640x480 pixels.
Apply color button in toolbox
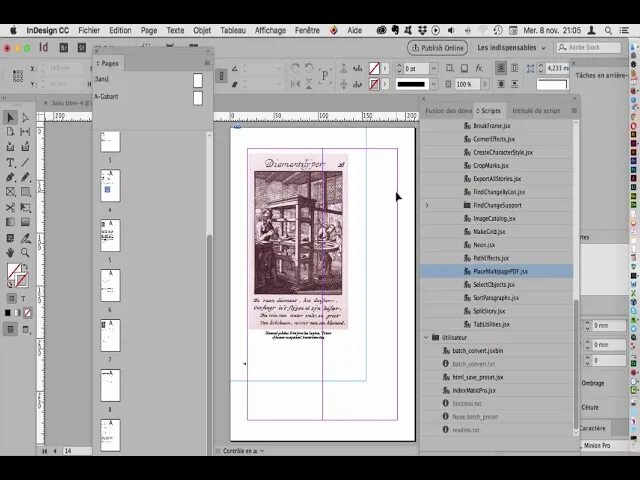point(8,313)
